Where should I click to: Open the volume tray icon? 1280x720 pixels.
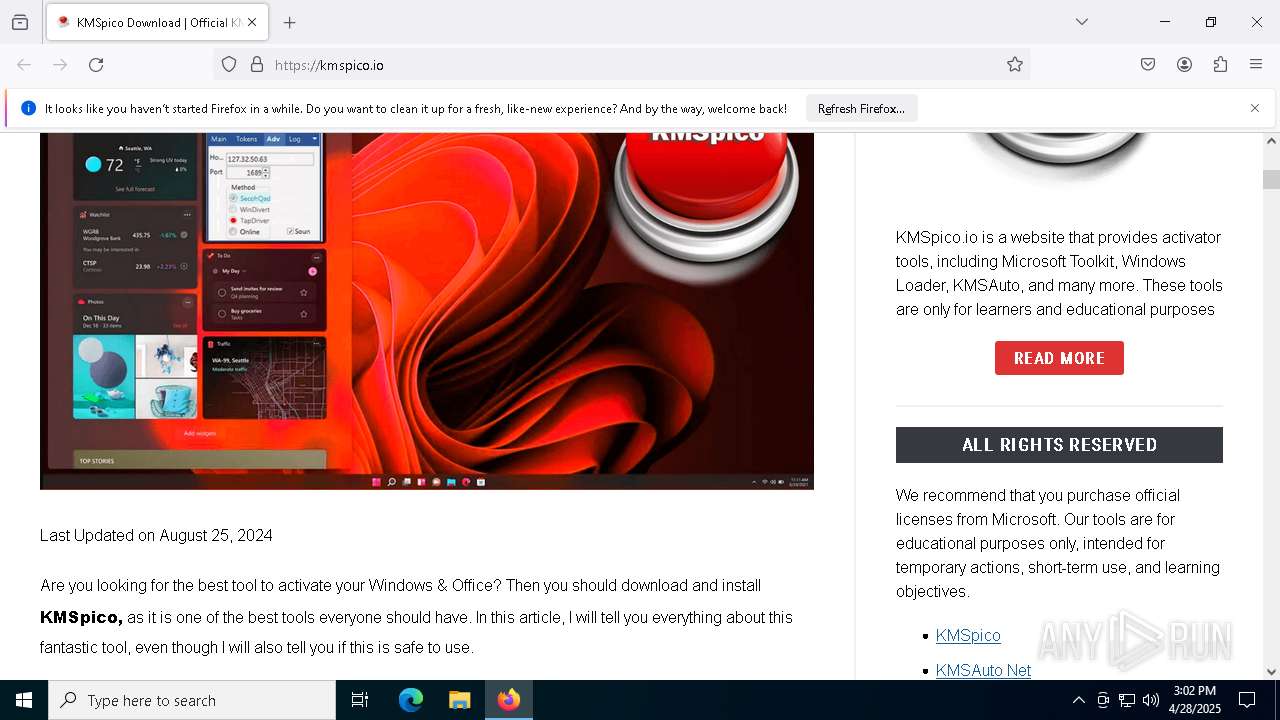[x=1151, y=700]
